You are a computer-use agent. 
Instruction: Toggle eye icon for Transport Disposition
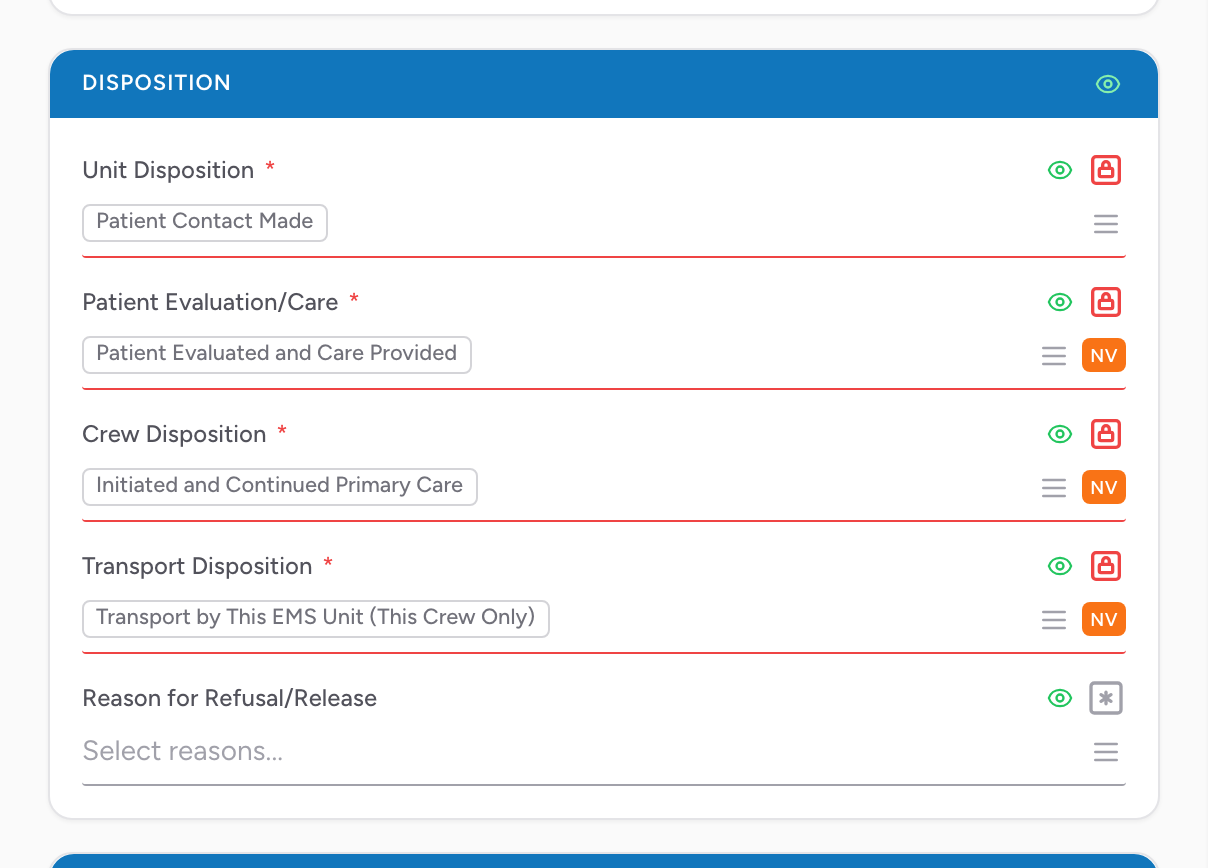[x=1059, y=566]
